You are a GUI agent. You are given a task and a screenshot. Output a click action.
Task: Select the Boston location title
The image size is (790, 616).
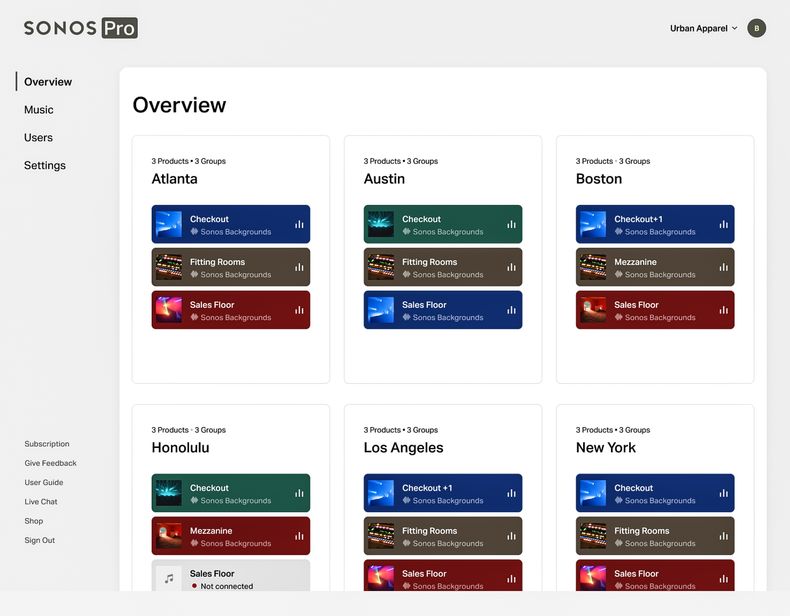(x=599, y=179)
